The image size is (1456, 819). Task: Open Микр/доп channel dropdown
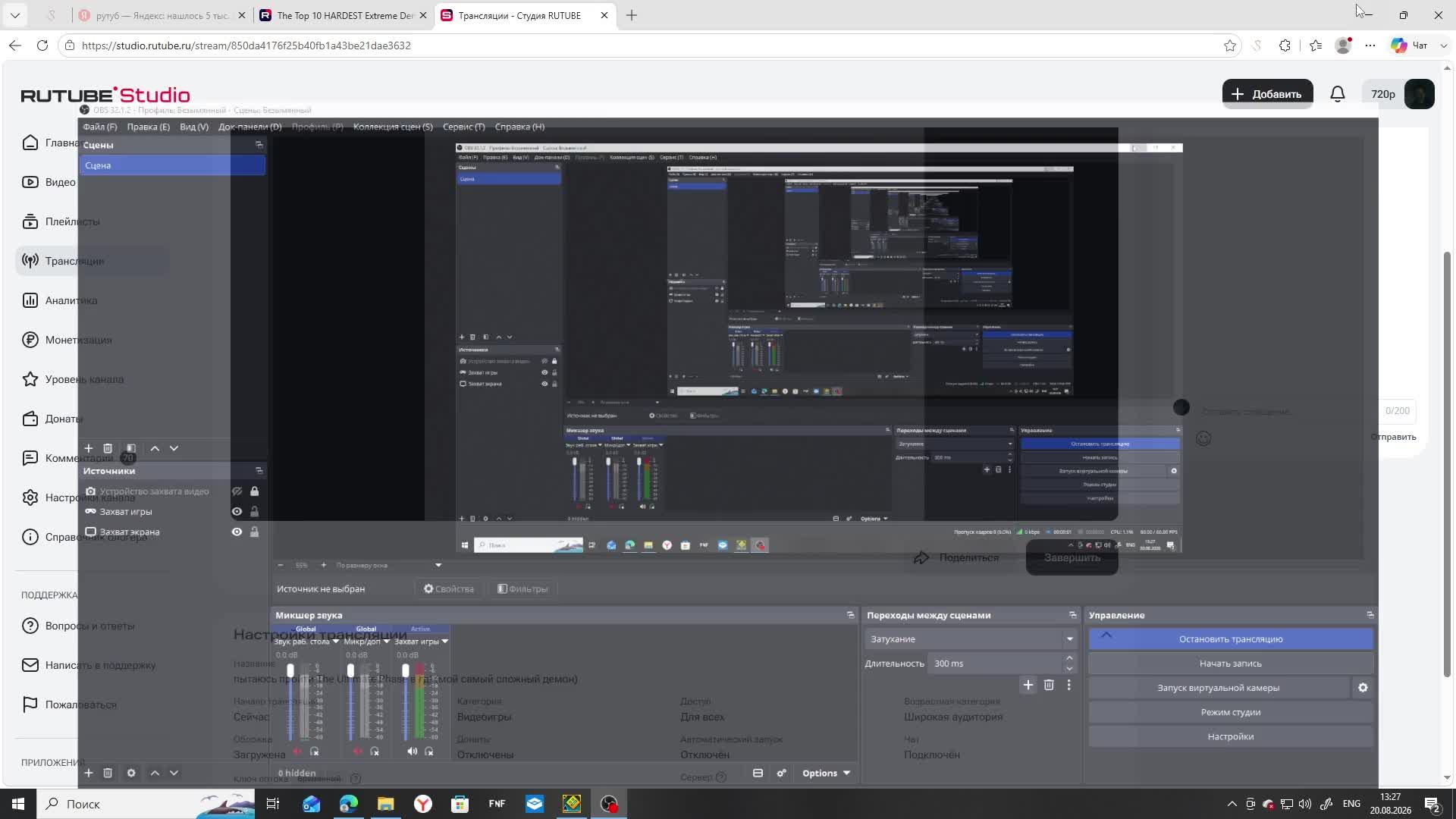[x=386, y=642]
